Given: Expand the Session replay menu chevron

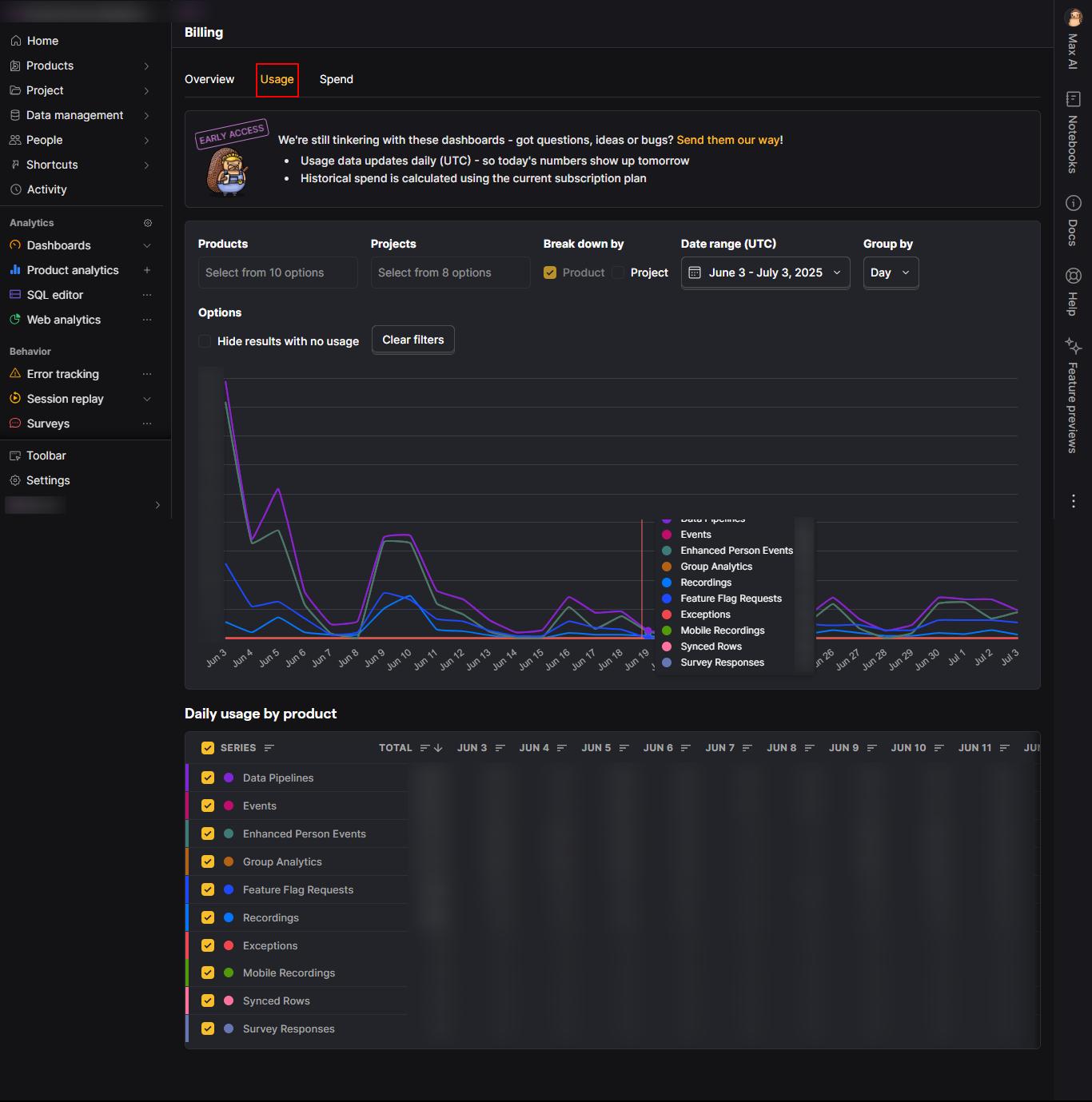Looking at the screenshot, I should [147, 399].
